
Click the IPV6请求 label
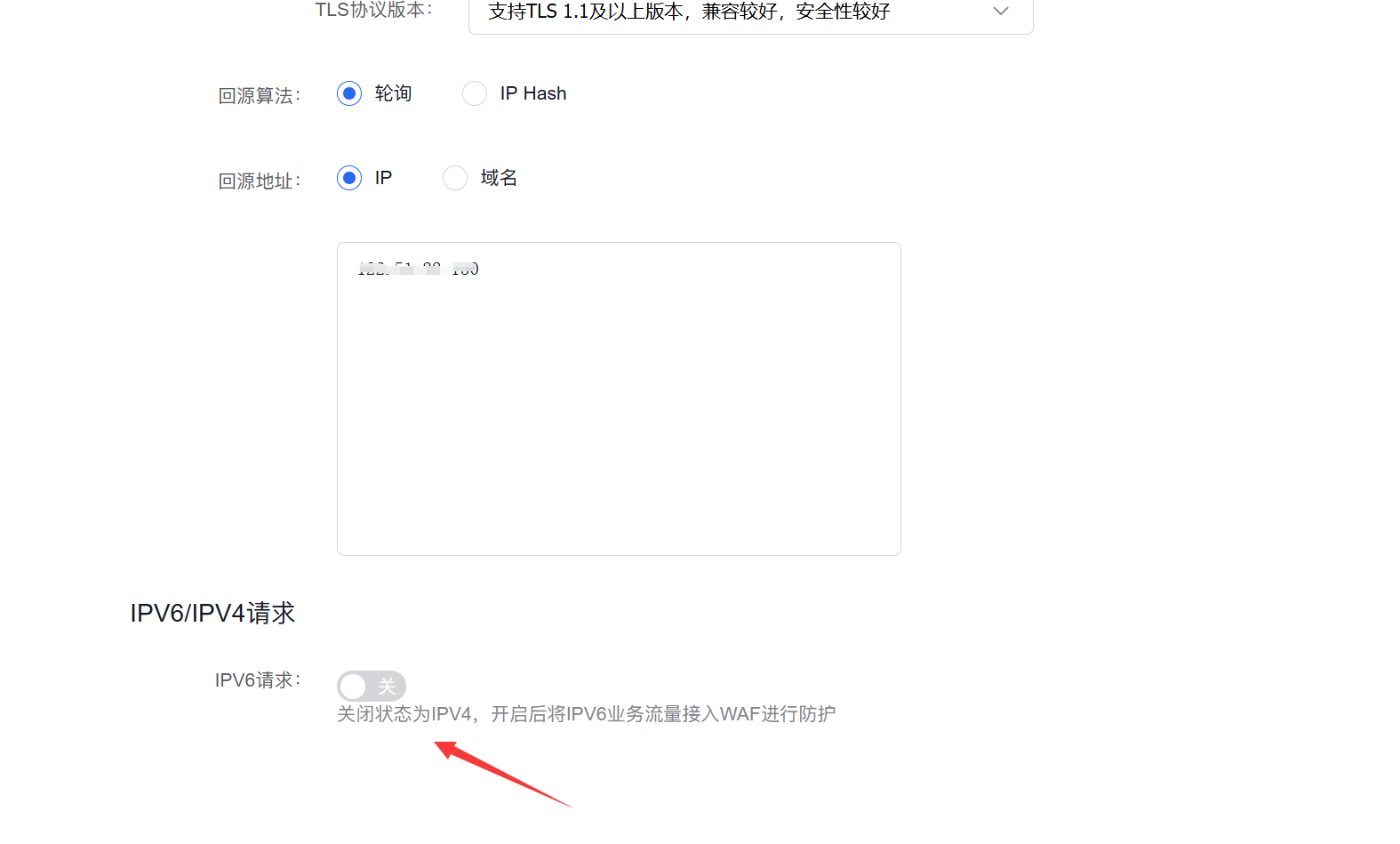258,680
